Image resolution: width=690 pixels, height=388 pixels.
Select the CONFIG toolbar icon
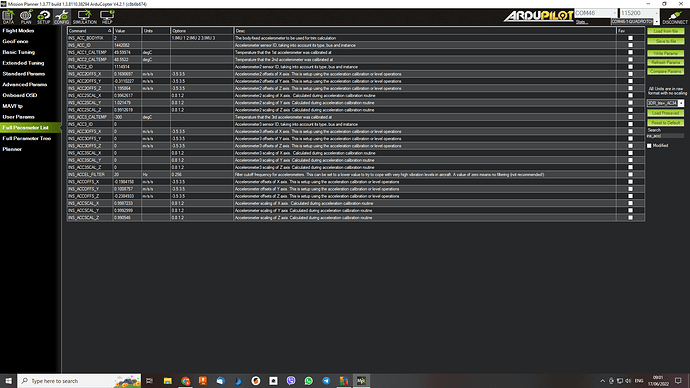coord(62,17)
